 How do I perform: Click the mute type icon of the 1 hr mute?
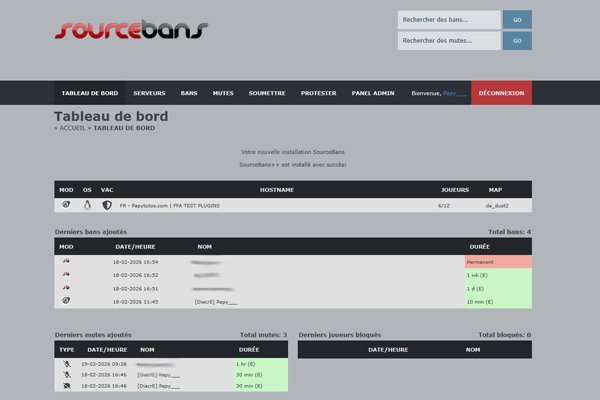[66, 364]
